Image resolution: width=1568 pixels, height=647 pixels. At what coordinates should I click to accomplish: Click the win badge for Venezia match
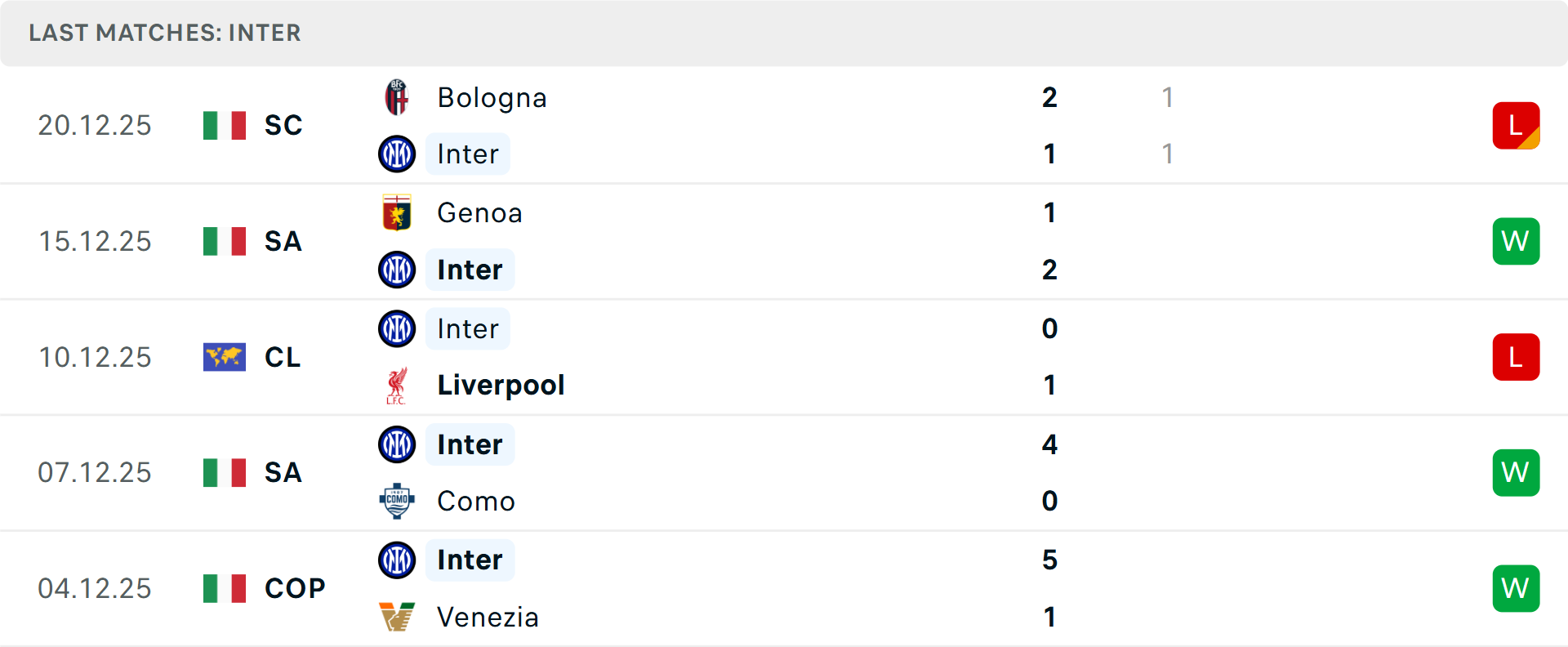coord(1516,588)
